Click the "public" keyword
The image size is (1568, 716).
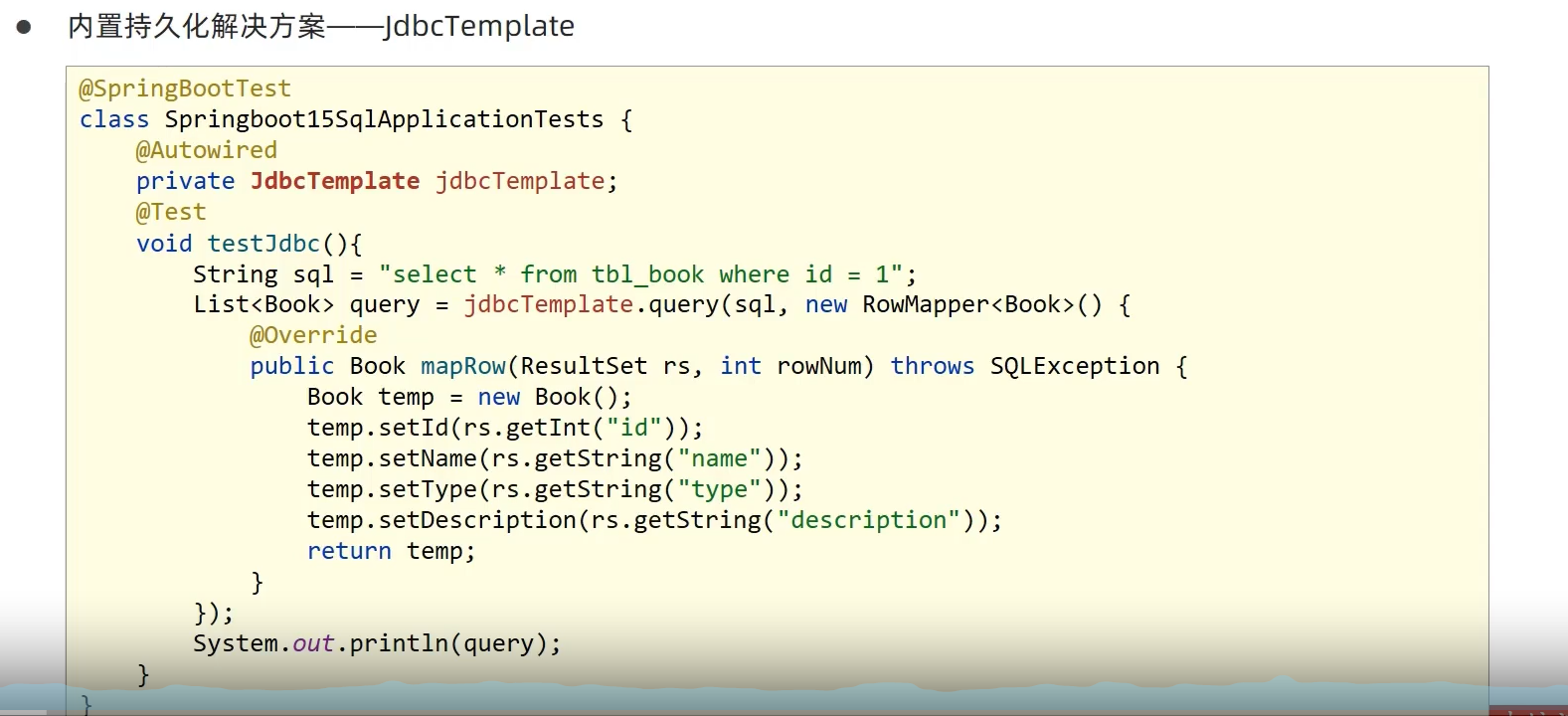coord(292,366)
